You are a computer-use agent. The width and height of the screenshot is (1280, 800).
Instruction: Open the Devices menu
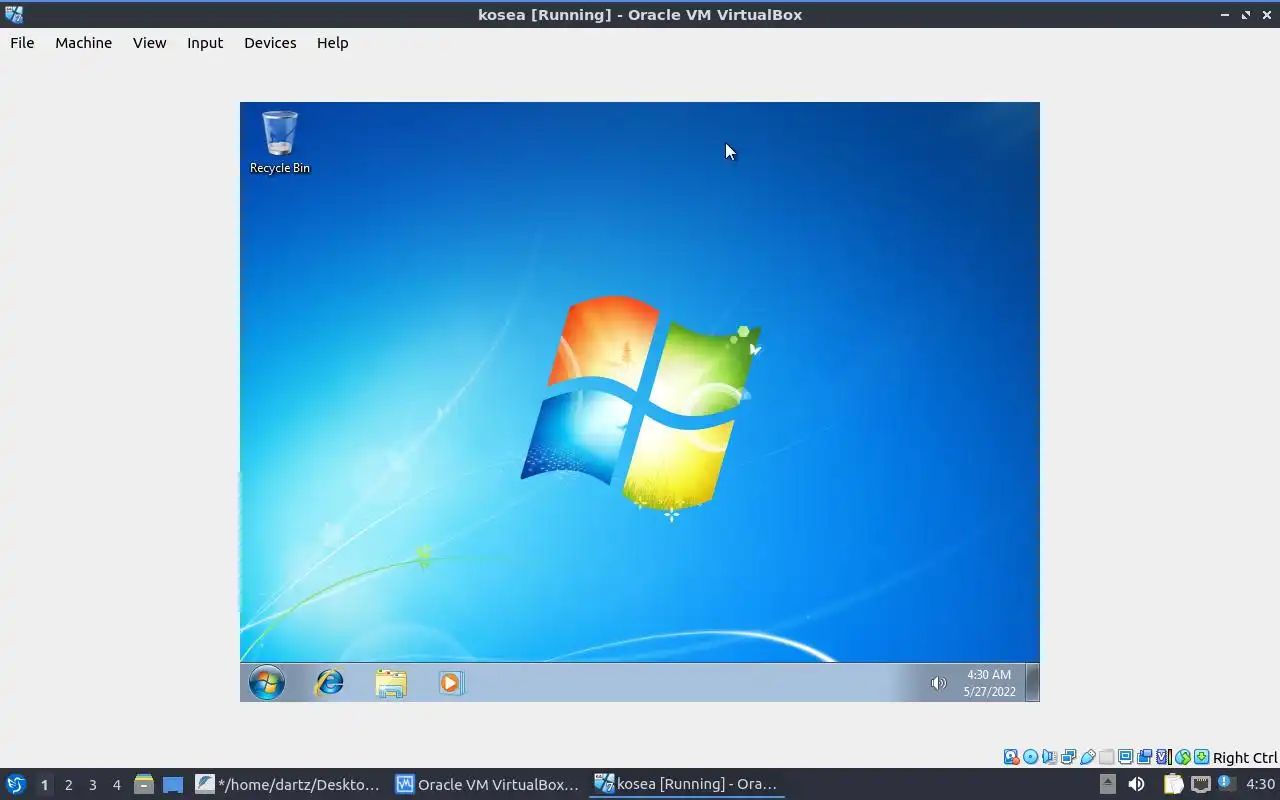tap(270, 42)
